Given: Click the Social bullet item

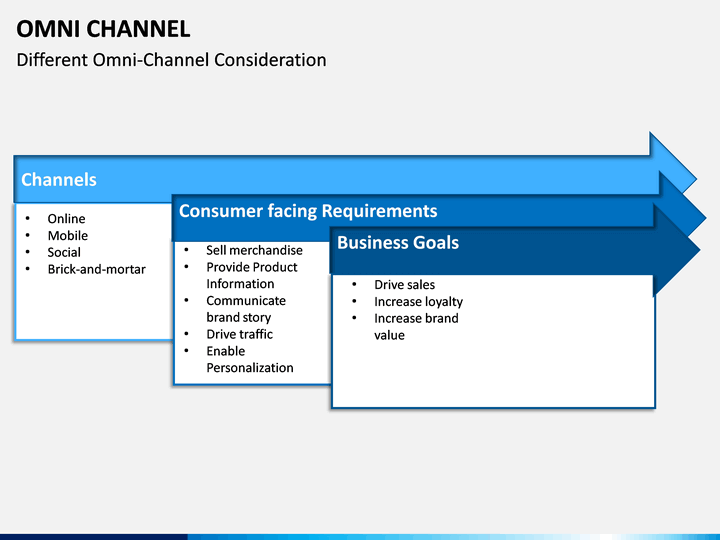Looking at the screenshot, I should 64,252.
